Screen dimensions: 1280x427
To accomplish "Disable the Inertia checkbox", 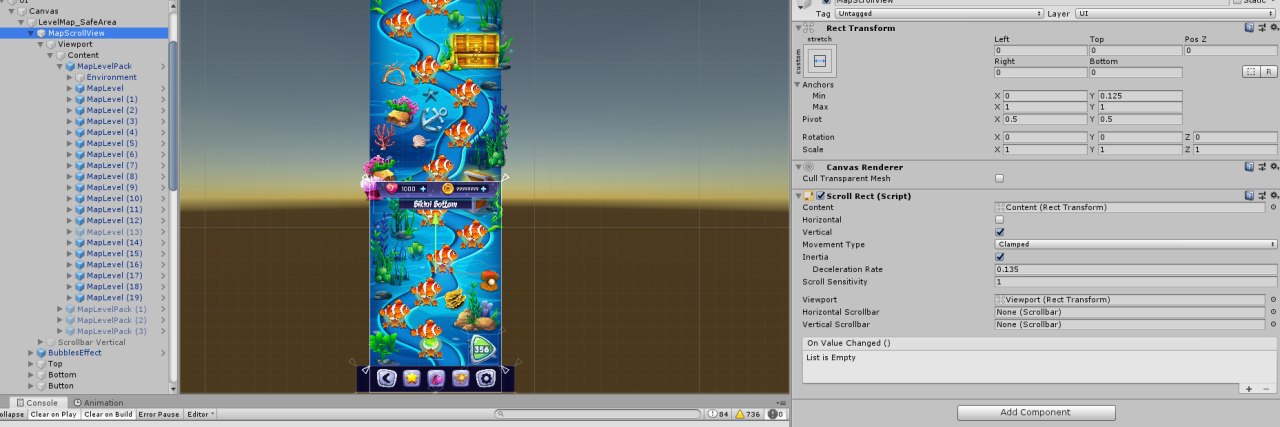I will tap(999, 257).
